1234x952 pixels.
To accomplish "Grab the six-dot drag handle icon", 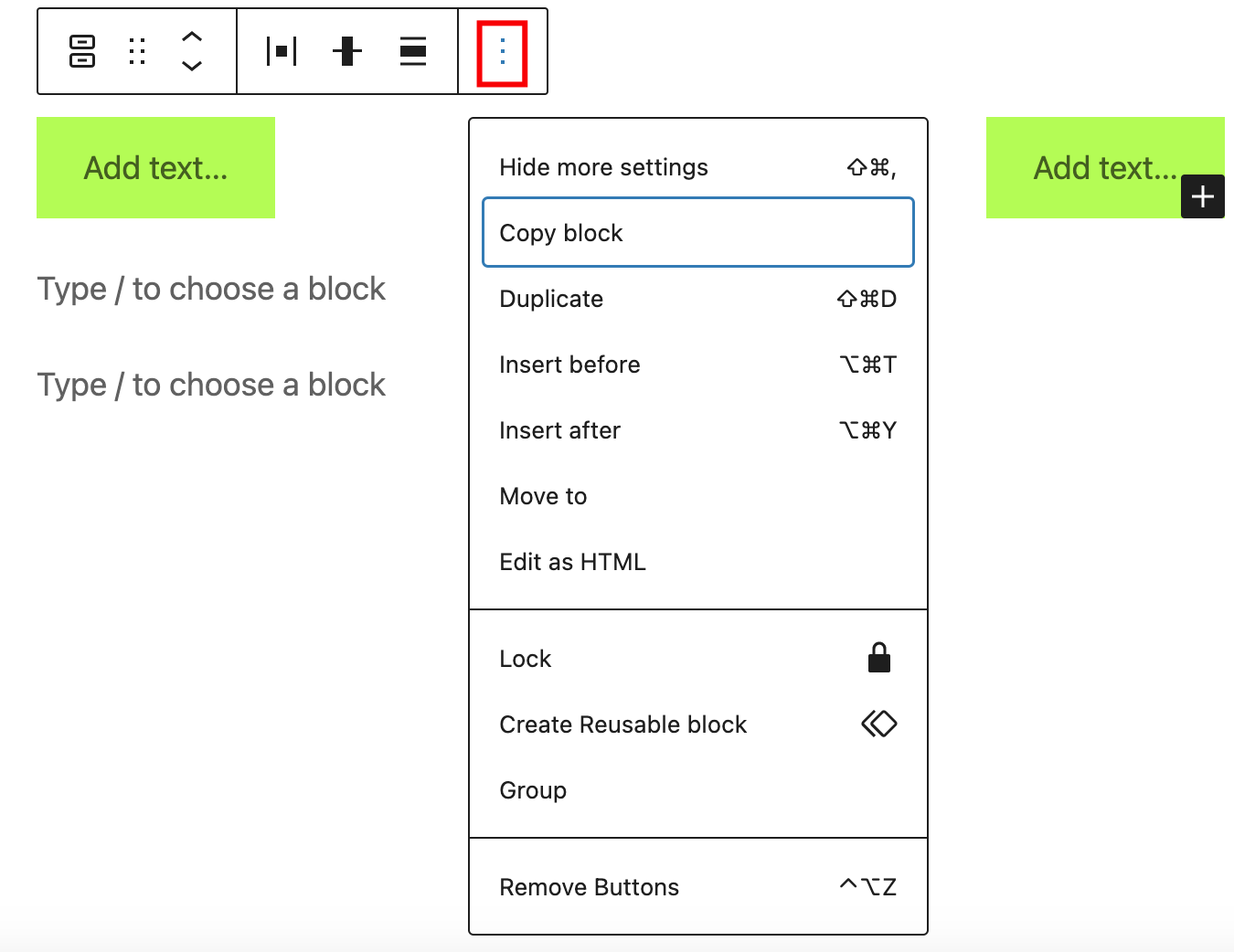I will click(136, 51).
